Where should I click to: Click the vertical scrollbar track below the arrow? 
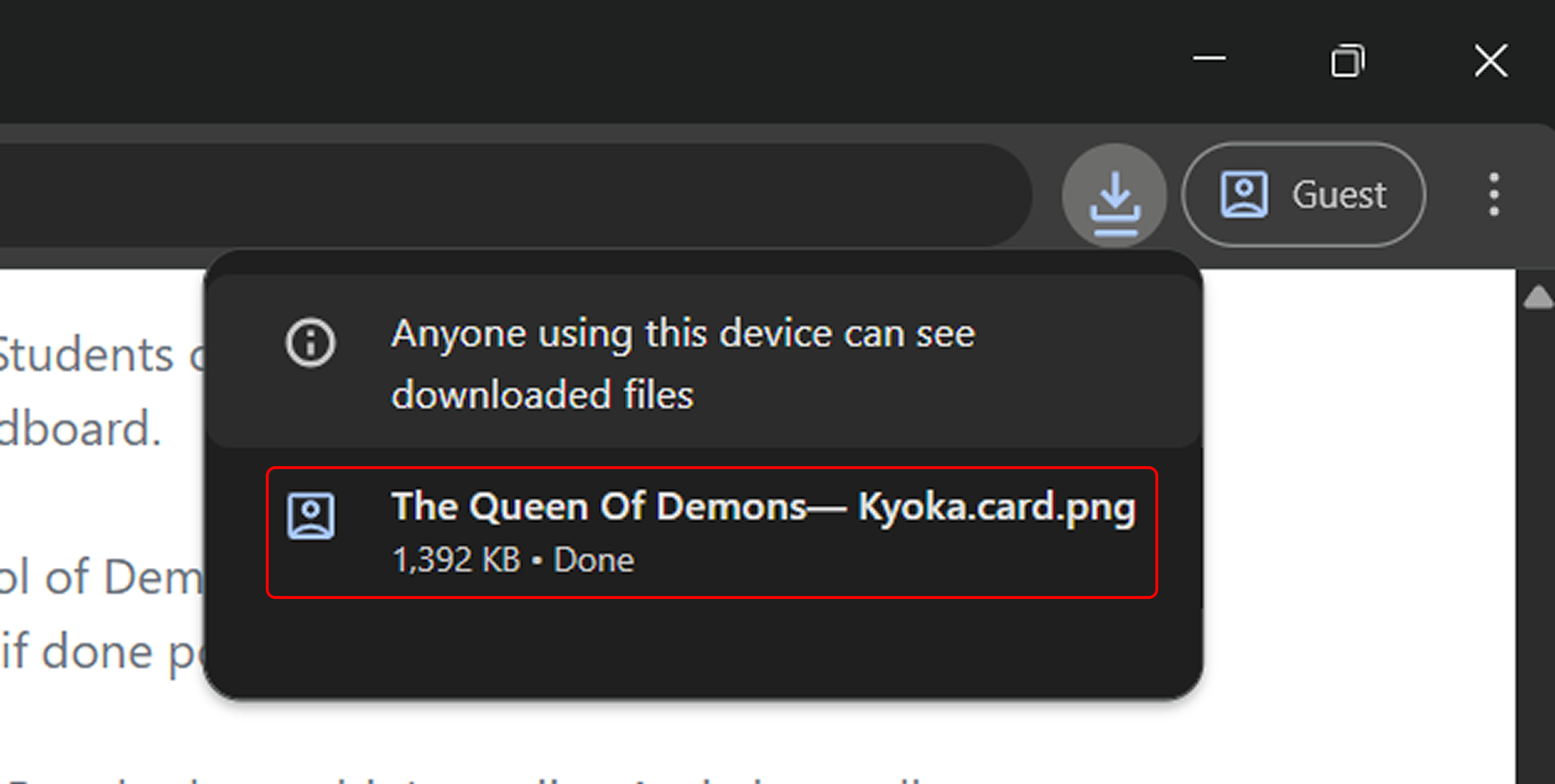[1537, 544]
